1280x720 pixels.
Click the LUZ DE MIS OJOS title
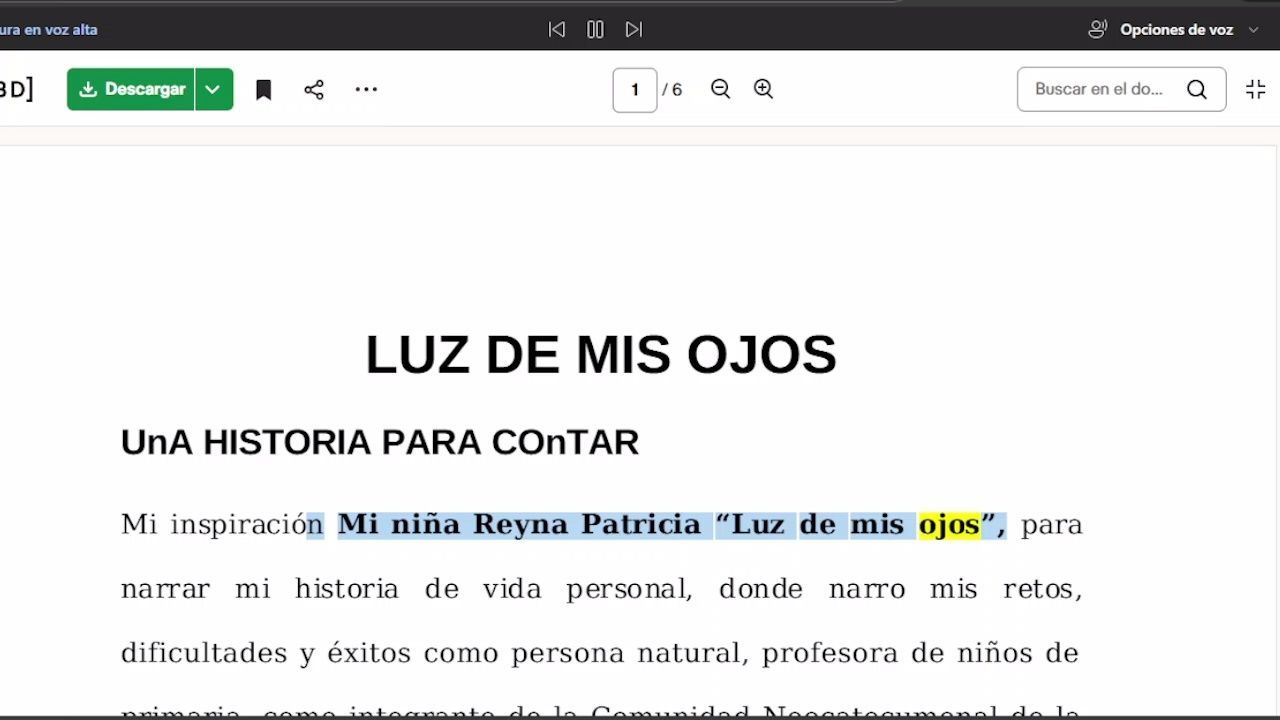coord(600,355)
